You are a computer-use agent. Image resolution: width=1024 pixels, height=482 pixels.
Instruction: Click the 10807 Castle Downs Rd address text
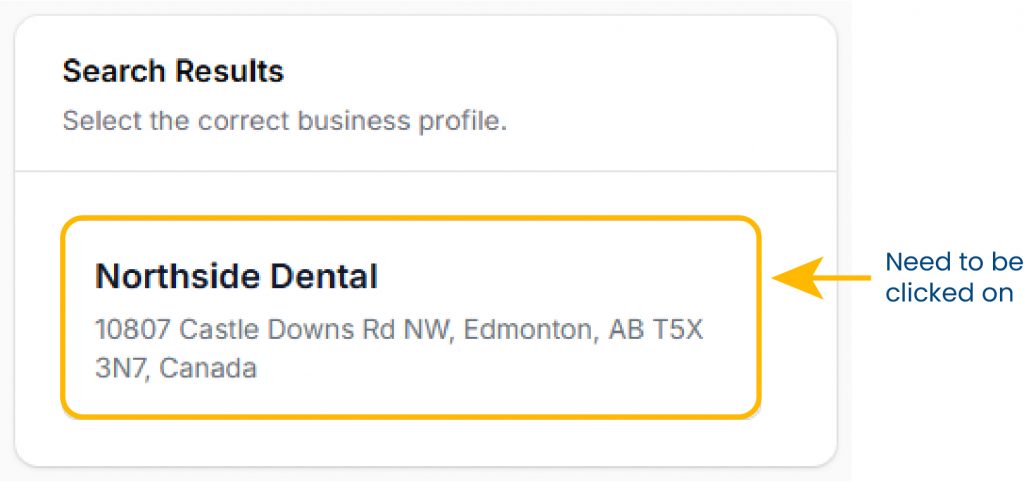[398, 330]
